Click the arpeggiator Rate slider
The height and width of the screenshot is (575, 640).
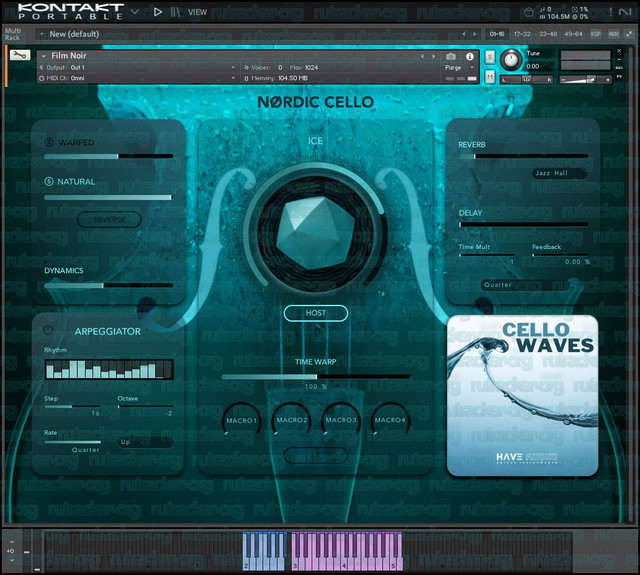pyautogui.click(x=72, y=442)
